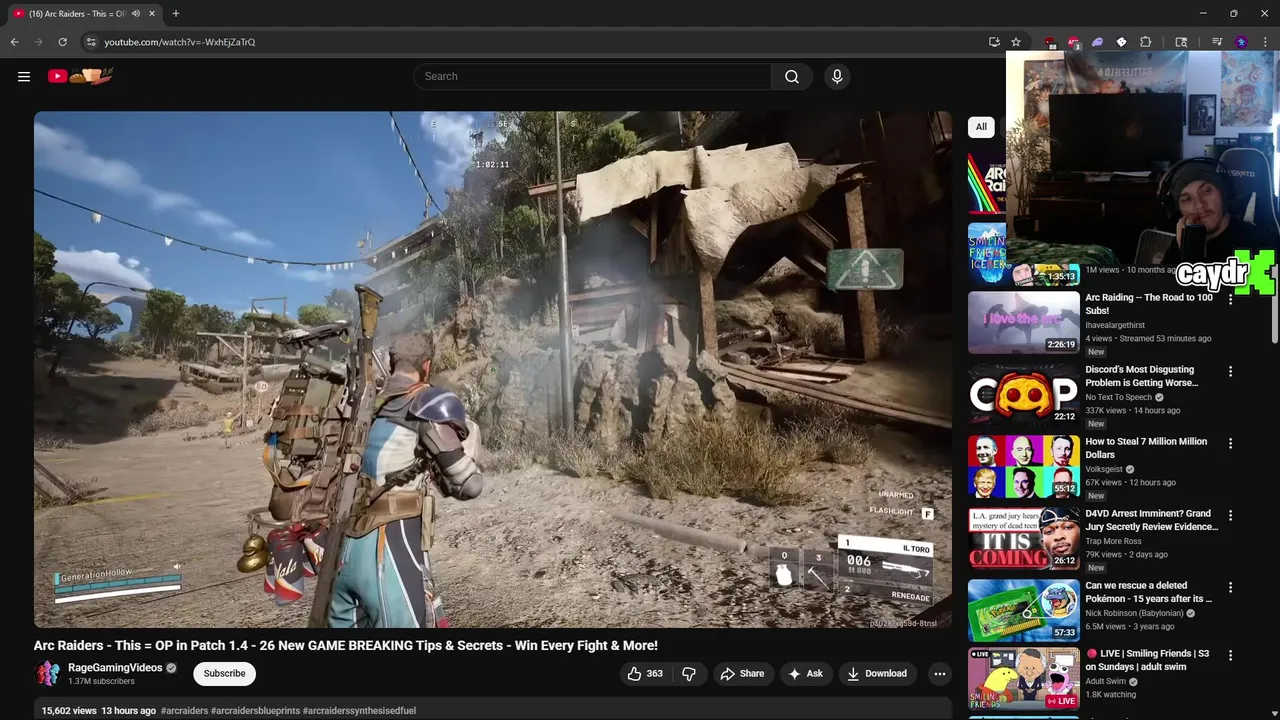1280x720 pixels.
Task: Click the address bar URL
Action: coord(180,42)
